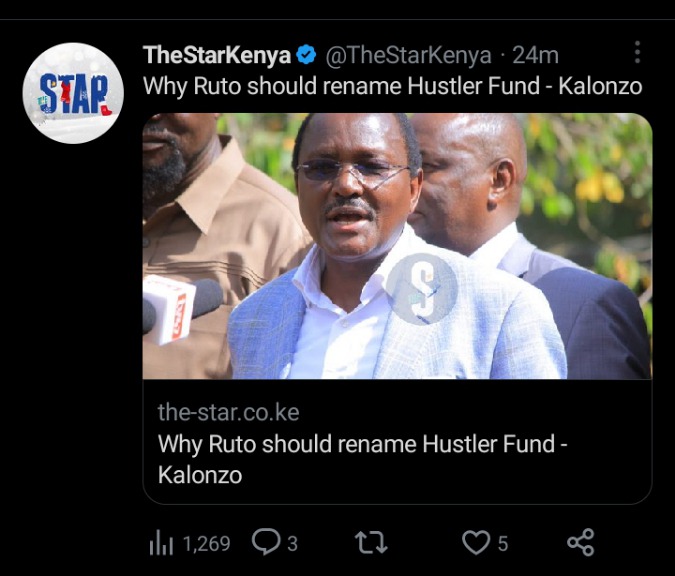The image size is (675, 576).
Task: Open the share icon for this tweet
Action: click(x=581, y=542)
